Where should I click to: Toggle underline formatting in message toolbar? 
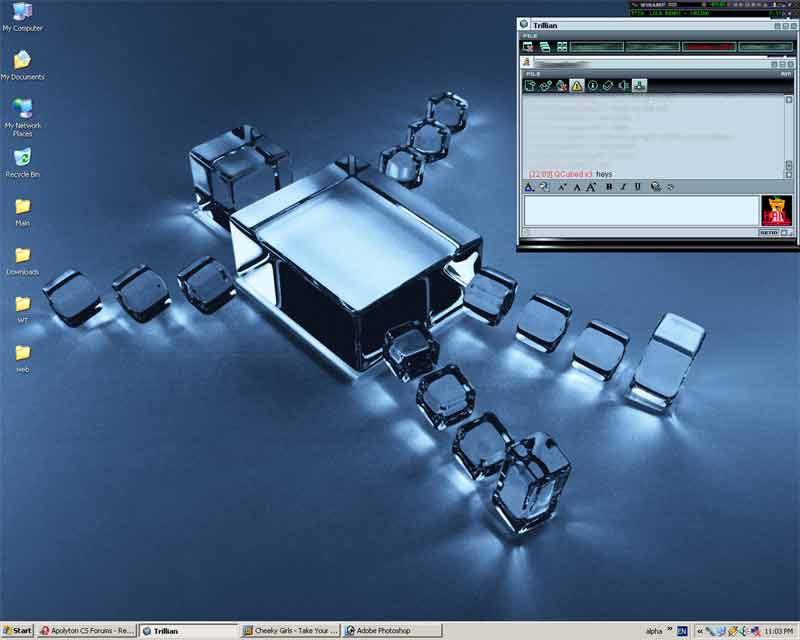637,187
